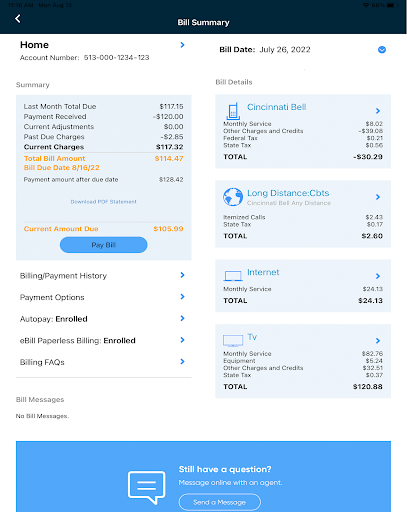The height and width of the screenshot is (512, 407).
Task: Tap the Wi-Fi status icon
Action: point(366,5)
